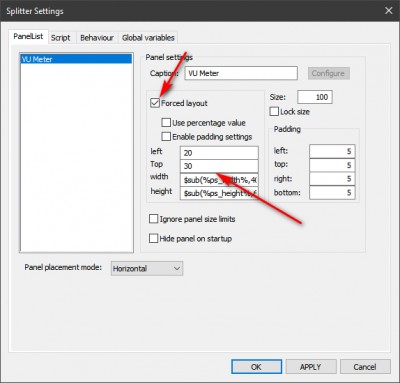The width and height of the screenshot is (400, 383).
Task: Select the PanelList tab
Action: point(28,37)
